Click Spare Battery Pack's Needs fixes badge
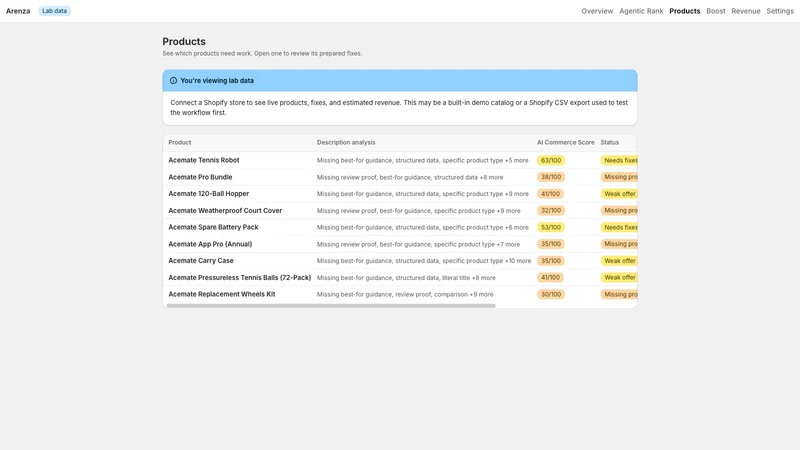 (619, 227)
